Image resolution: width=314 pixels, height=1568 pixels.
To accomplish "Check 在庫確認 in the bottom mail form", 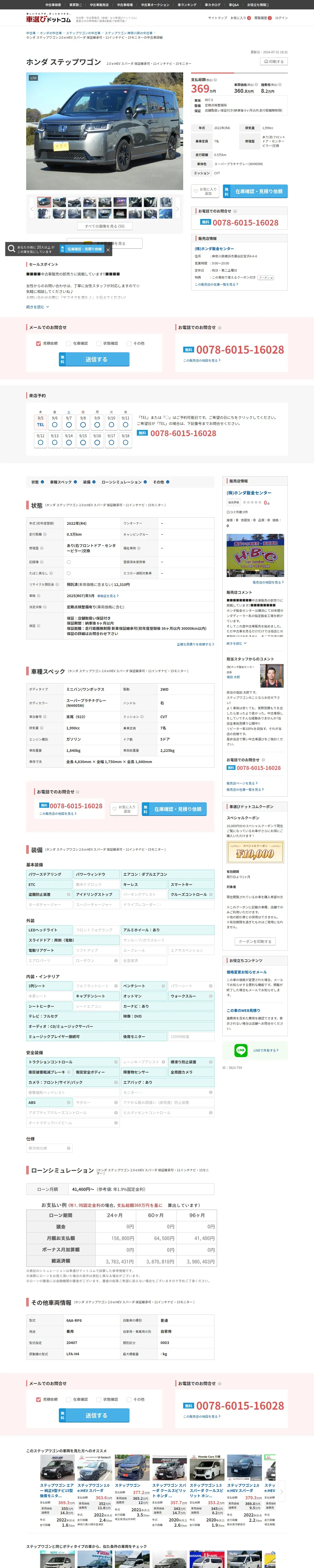I will coord(68,1399).
